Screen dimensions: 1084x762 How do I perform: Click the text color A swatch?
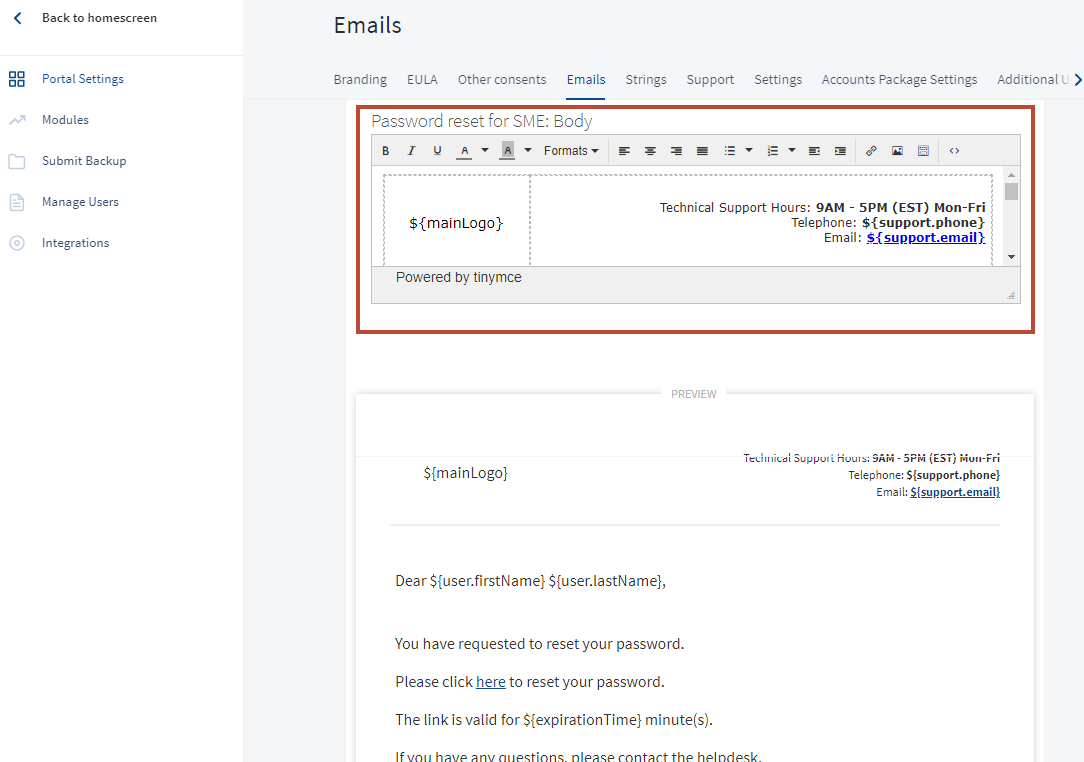click(x=465, y=151)
